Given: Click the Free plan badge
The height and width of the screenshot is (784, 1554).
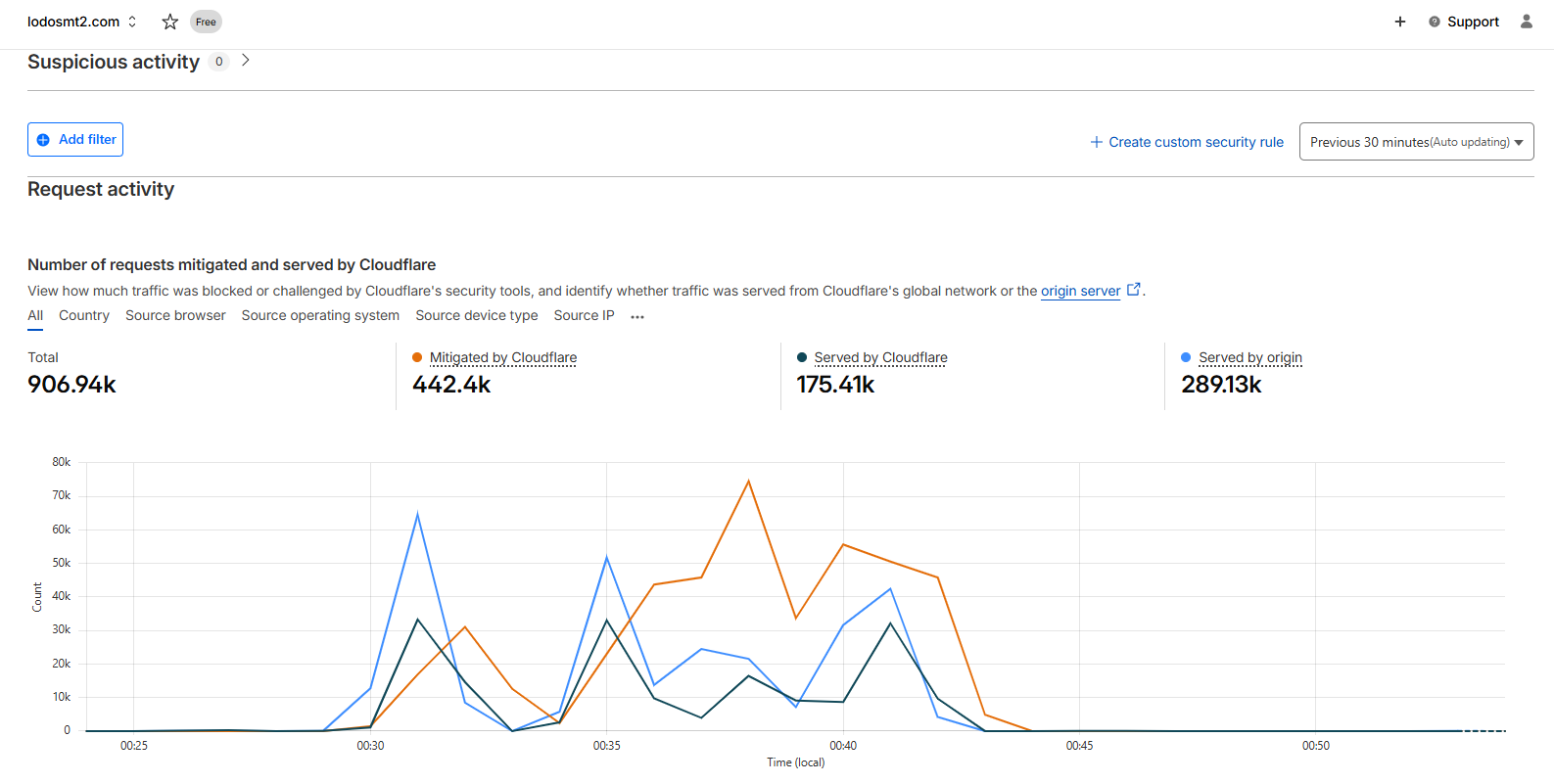Looking at the screenshot, I should (206, 22).
